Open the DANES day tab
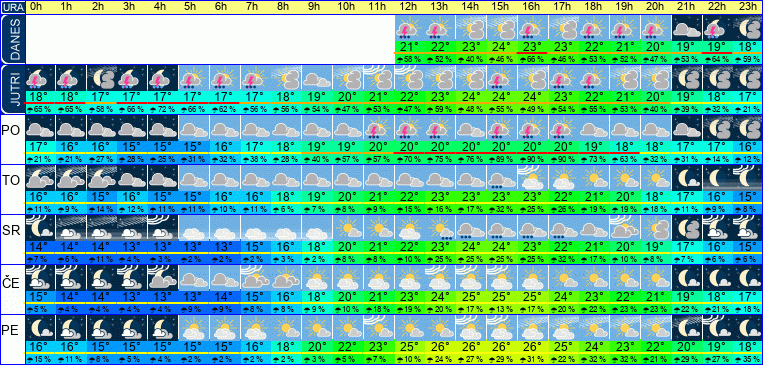Screen dimensions: 763x365 point(12,39)
